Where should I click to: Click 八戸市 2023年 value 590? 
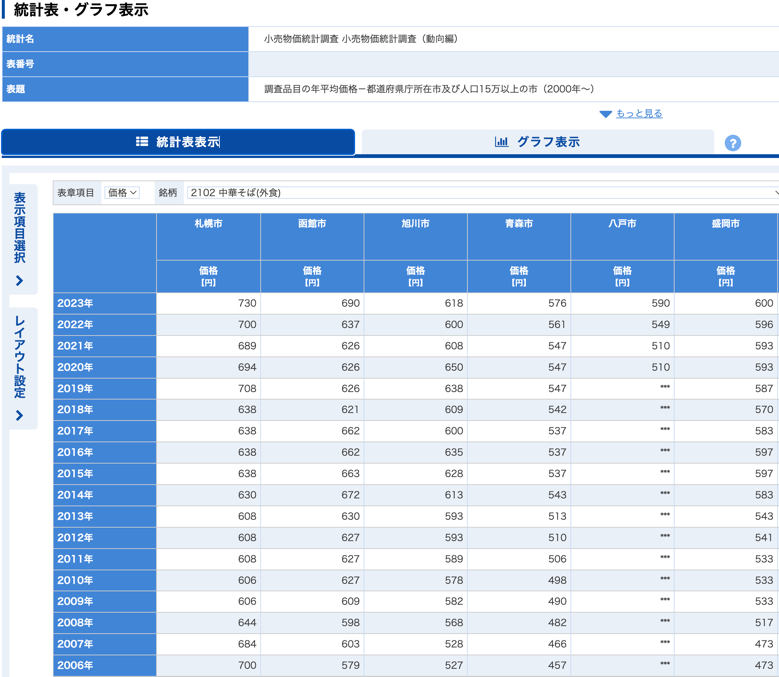point(660,303)
